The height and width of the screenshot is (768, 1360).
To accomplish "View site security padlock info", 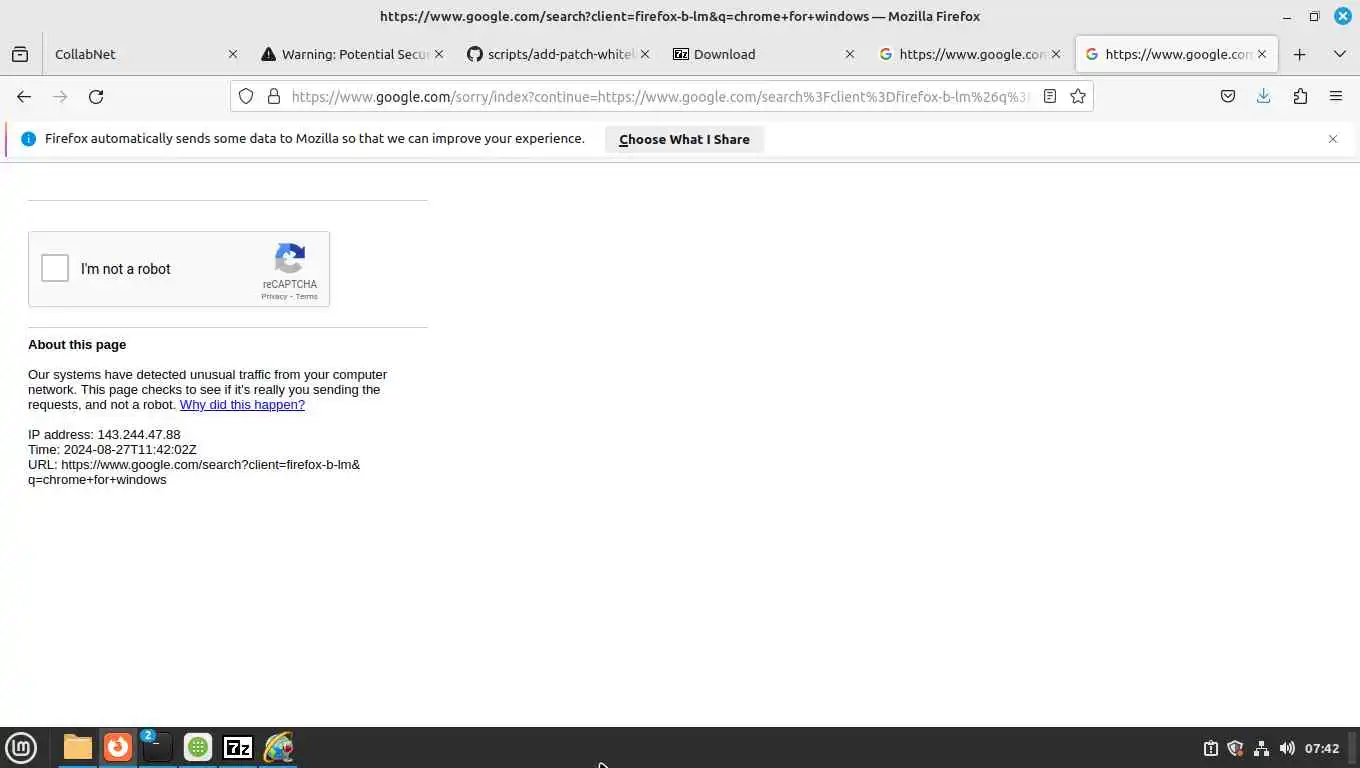I will pyautogui.click(x=273, y=96).
